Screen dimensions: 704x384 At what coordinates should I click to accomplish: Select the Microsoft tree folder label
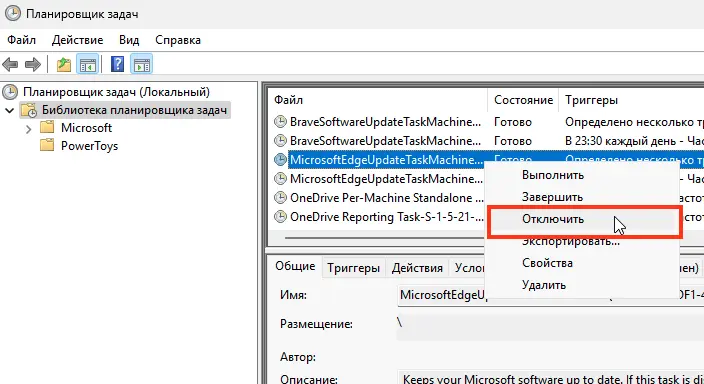coord(86,128)
